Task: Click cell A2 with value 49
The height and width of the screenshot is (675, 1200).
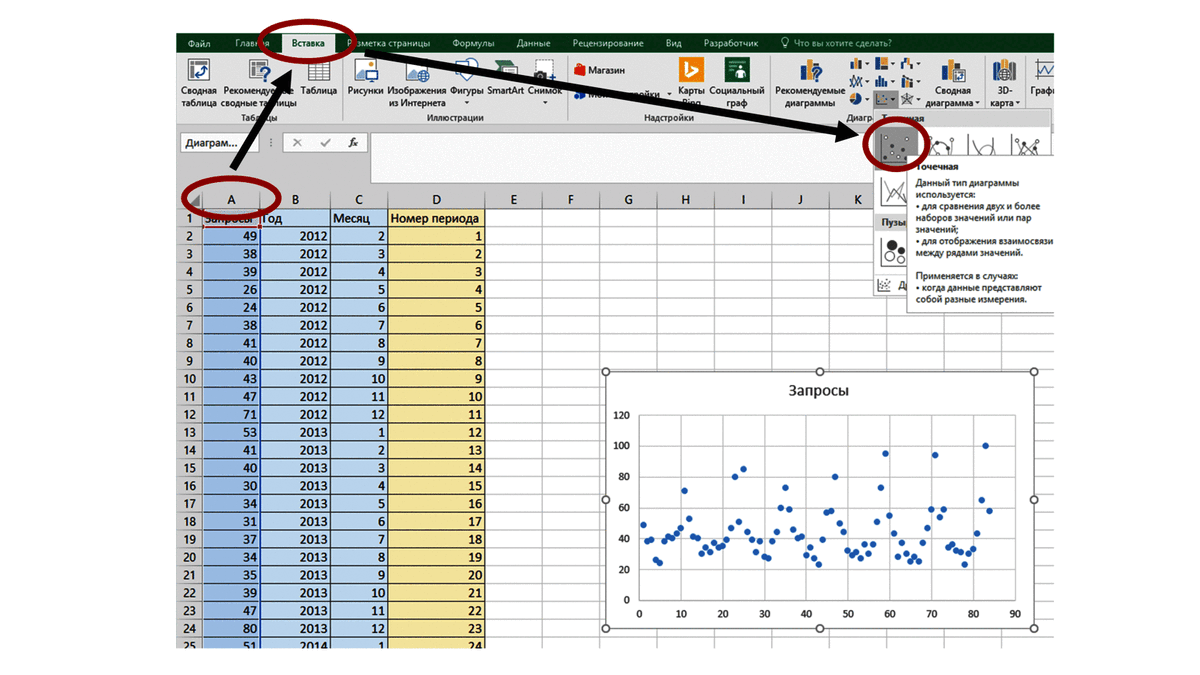Action: (x=231, y=237)
